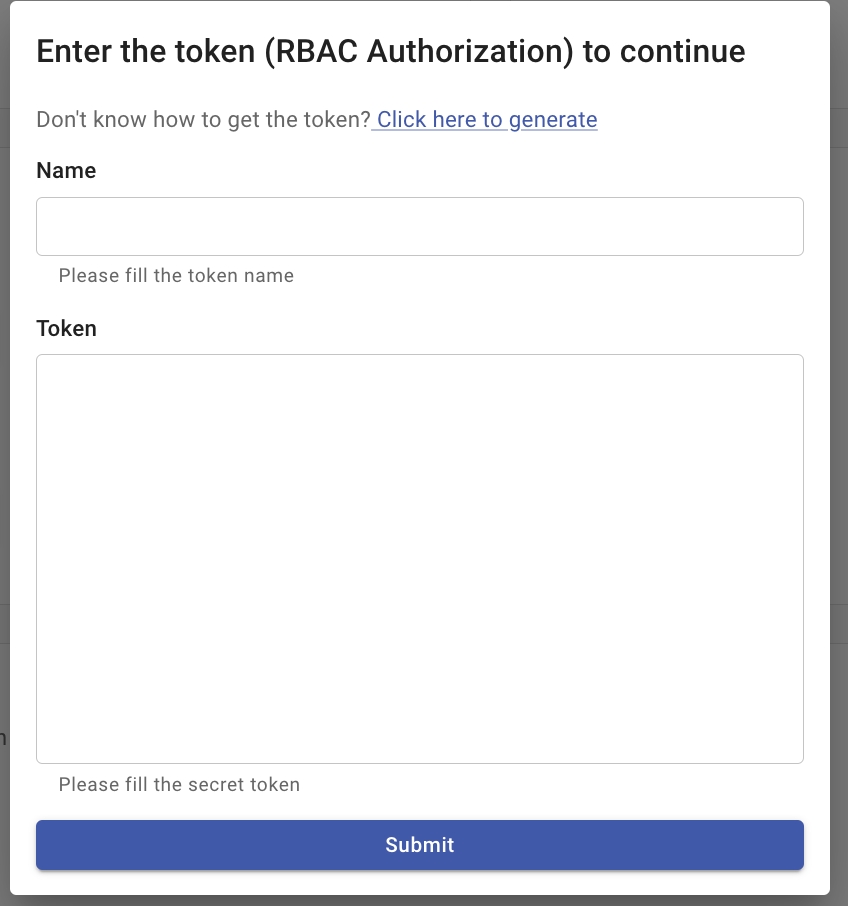This screenshot has width=848, height=906.
Task: Click the "Please fill the token name" hint
Action: [176, 275]
